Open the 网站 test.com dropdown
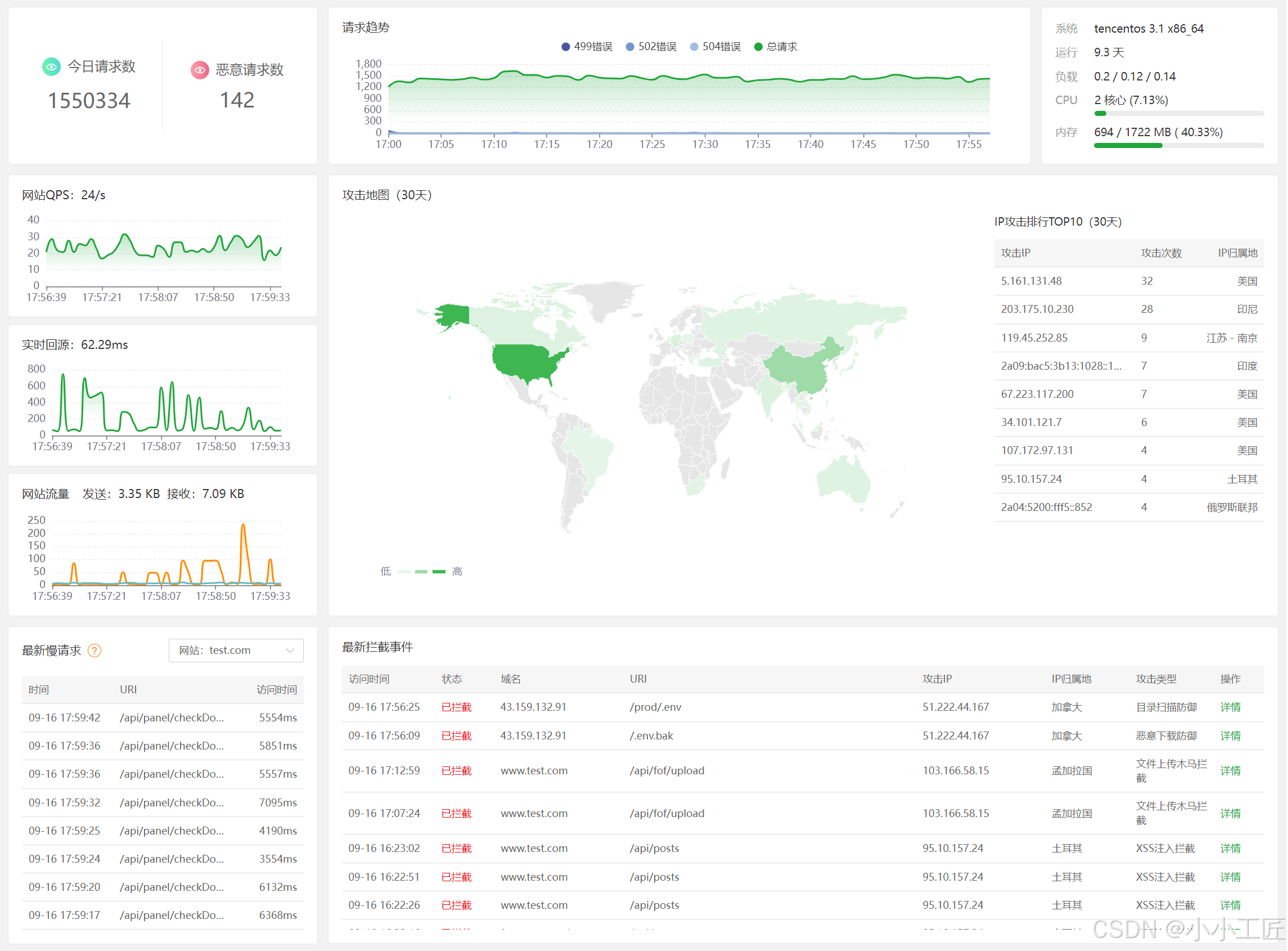This screenshot has height=951, width=1288. pyautogui.click(x=236, y=651)
